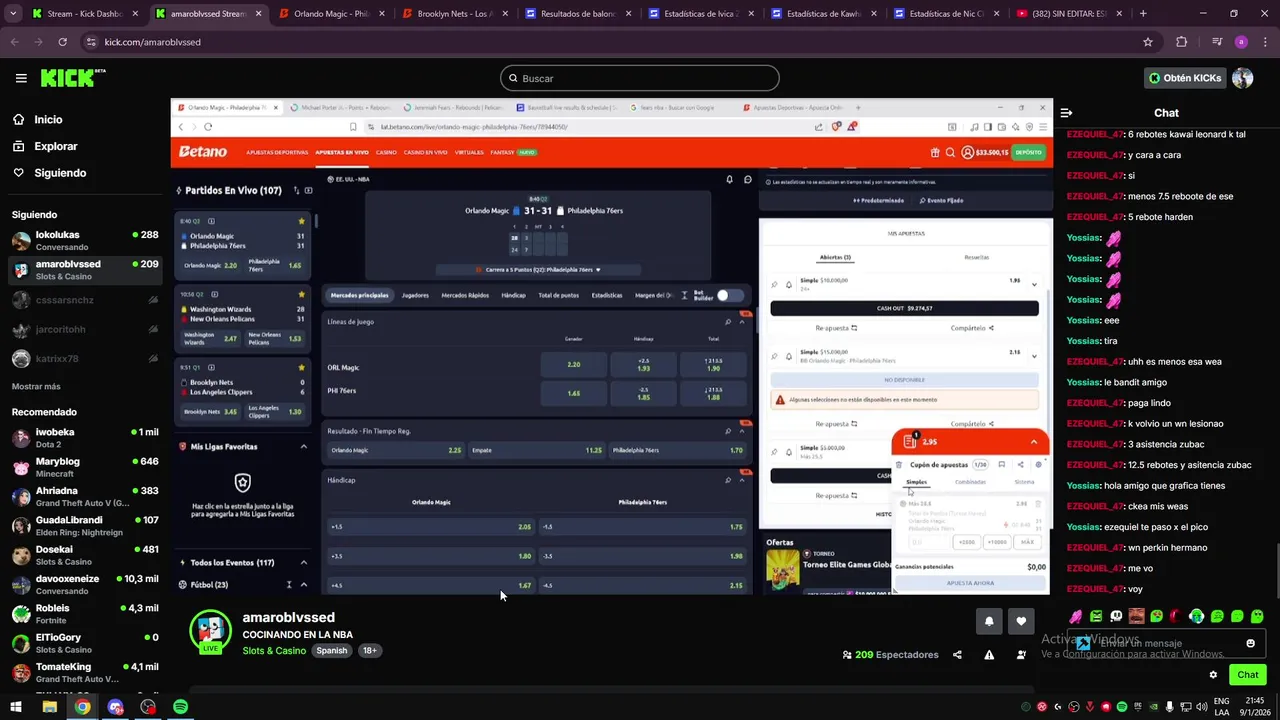Select the Mercados principales tab
Screen dimensions: 1280x720
[x=359, y=296]
